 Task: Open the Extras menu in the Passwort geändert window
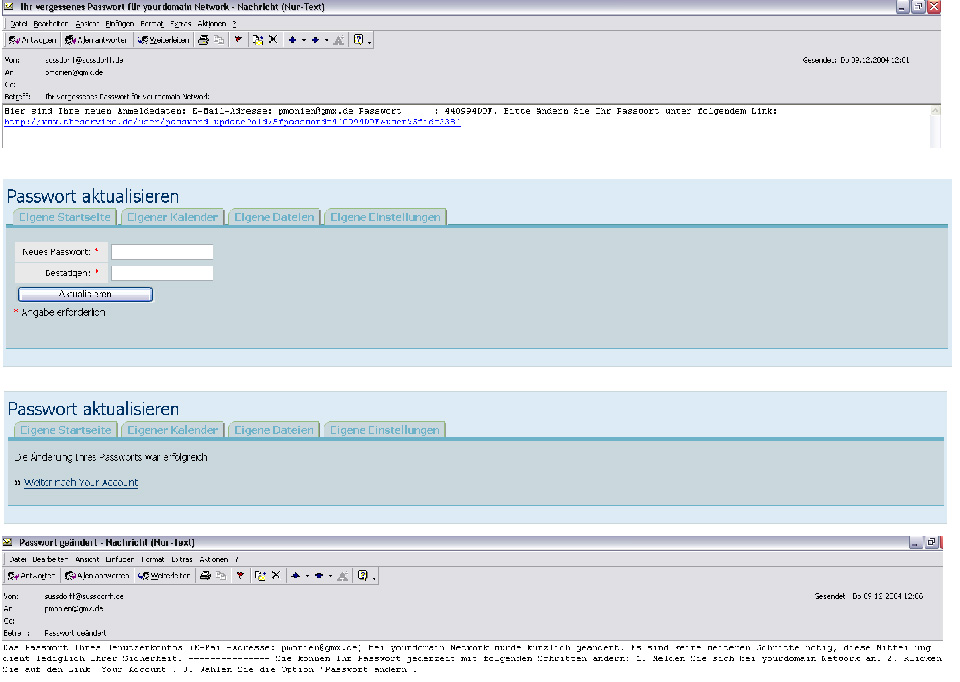point(183,560)
